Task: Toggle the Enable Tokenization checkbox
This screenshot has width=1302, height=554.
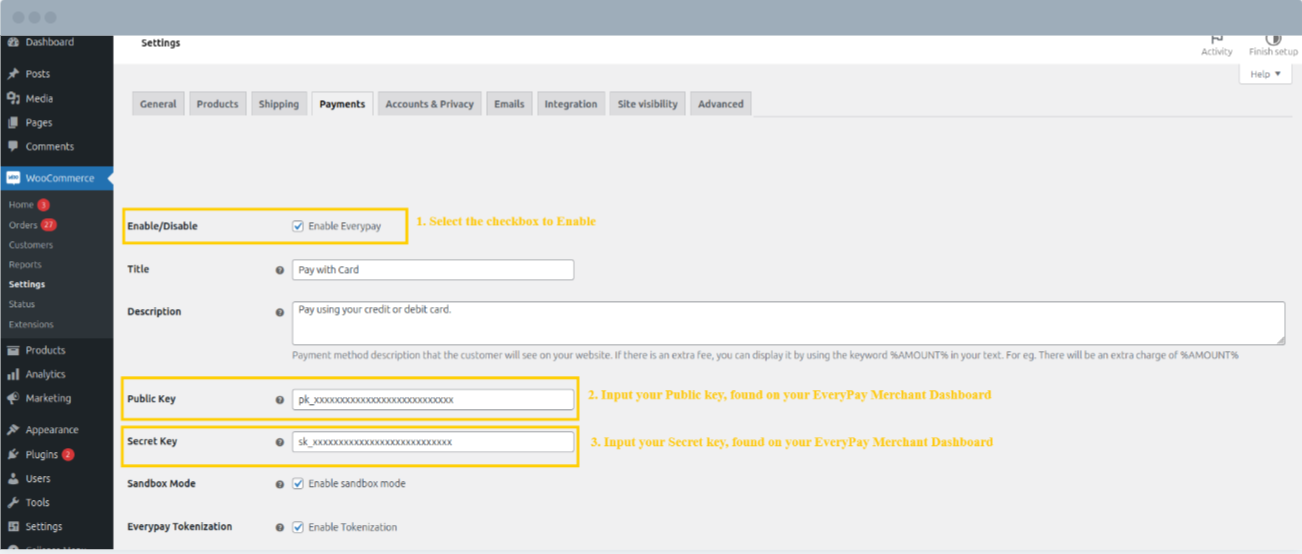Action: 298,527
